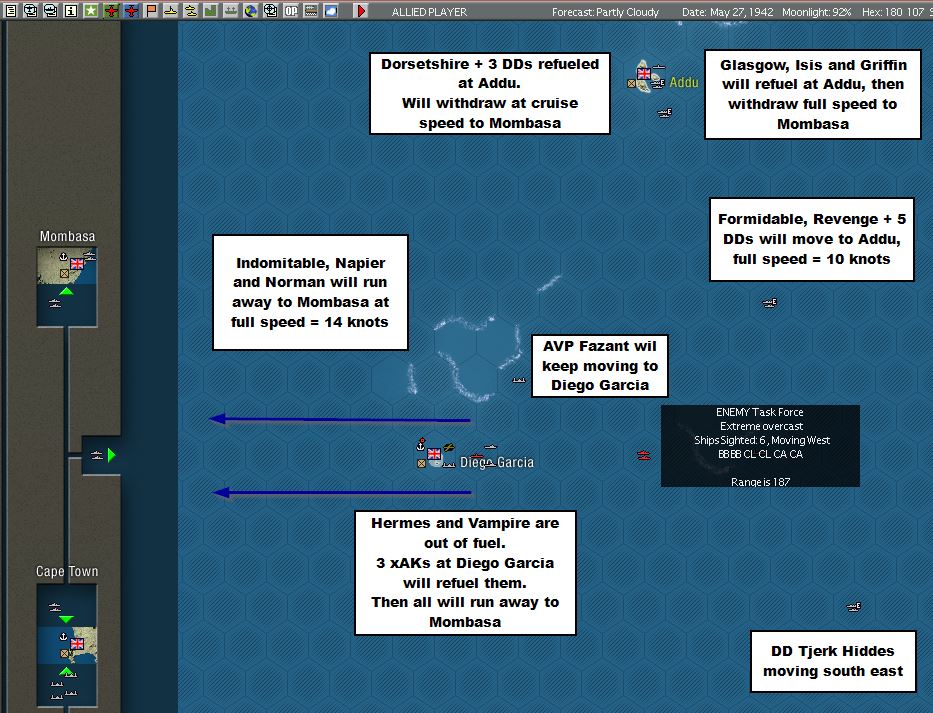Click the green star toolbar icon
Viewport: 933px width, 713px height.
(90, 10)
